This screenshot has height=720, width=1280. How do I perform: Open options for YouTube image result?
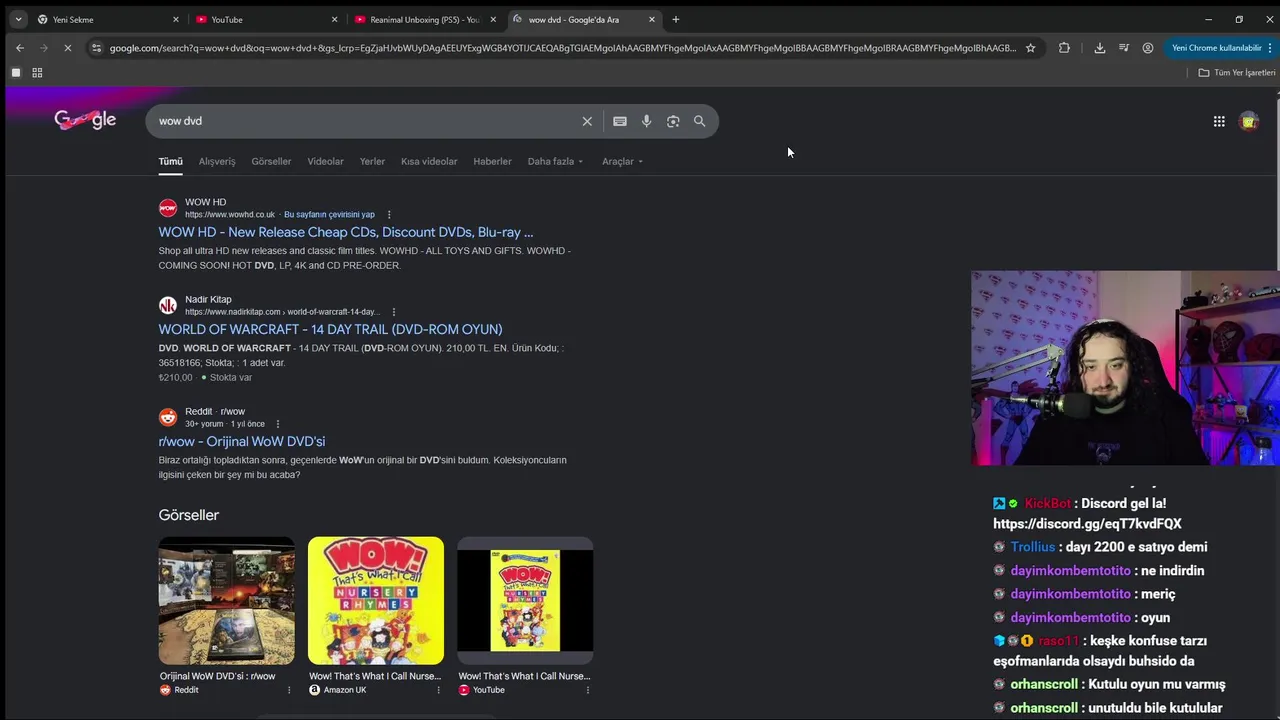[587, 690]
